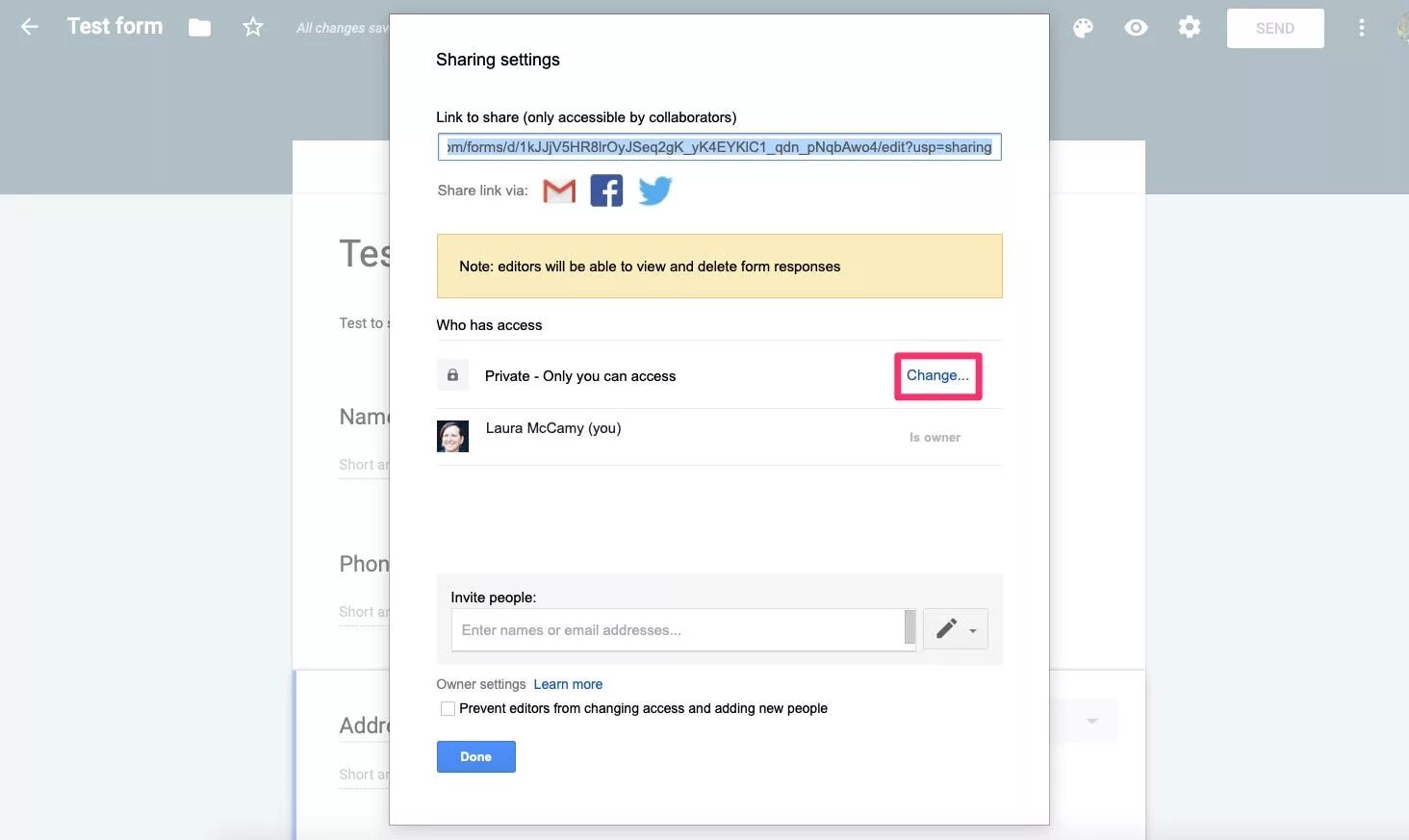The height and width of the screenshot is (840, 1409).
Task: Click Done to close sharing settings
Action: point(475,756)
